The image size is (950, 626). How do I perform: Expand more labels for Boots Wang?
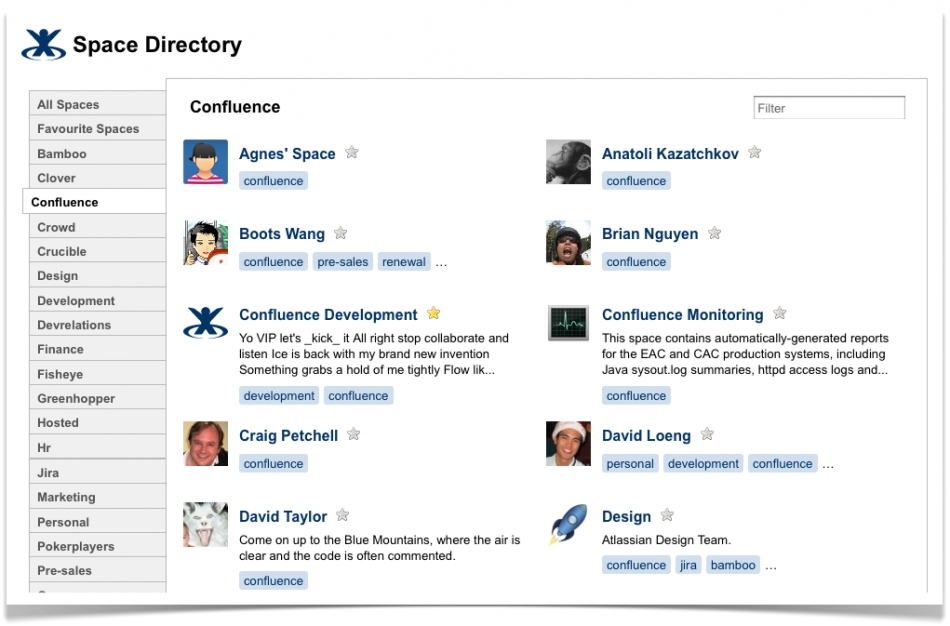tap(441, 264)
